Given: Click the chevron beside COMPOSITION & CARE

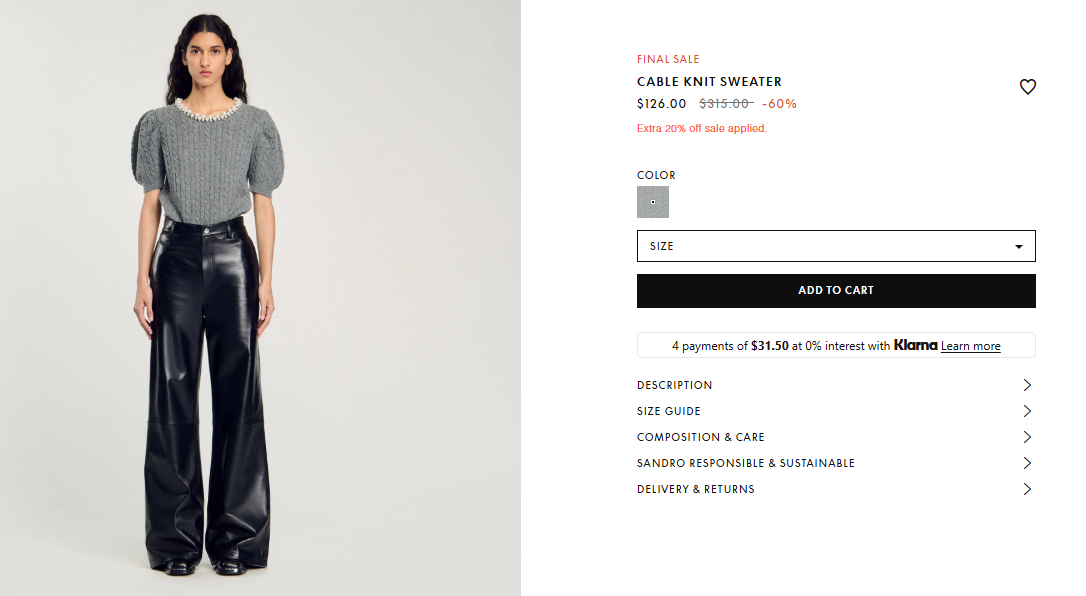Looking at the screenshot, I should tap(1027, 437).
